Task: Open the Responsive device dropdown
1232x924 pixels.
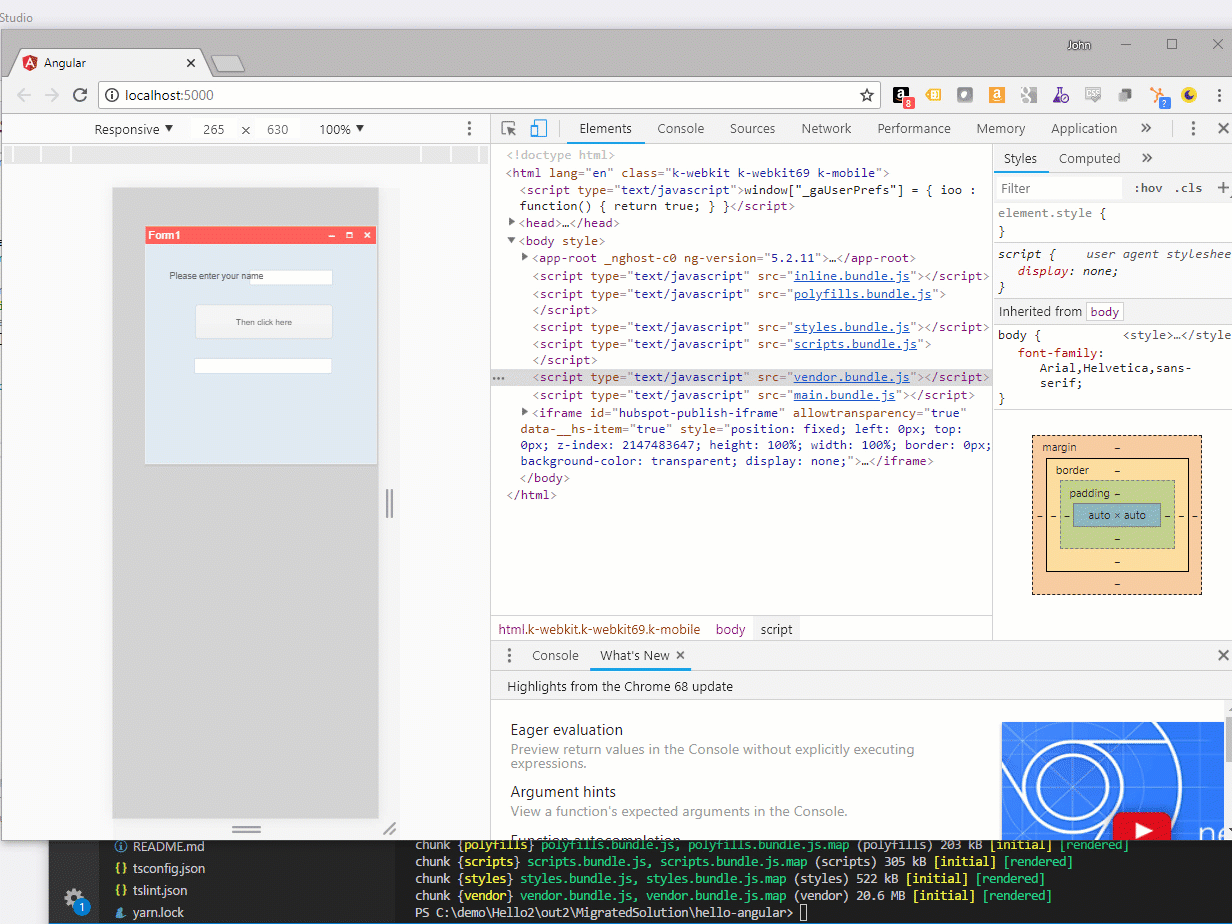Action: [134, 129]
